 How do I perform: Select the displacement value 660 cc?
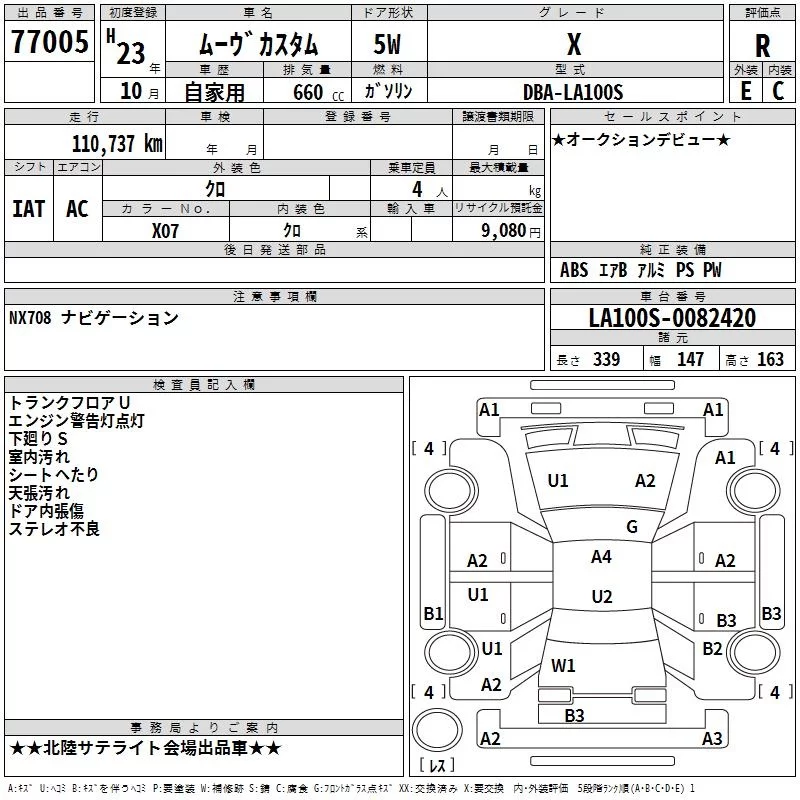(318, 92)
